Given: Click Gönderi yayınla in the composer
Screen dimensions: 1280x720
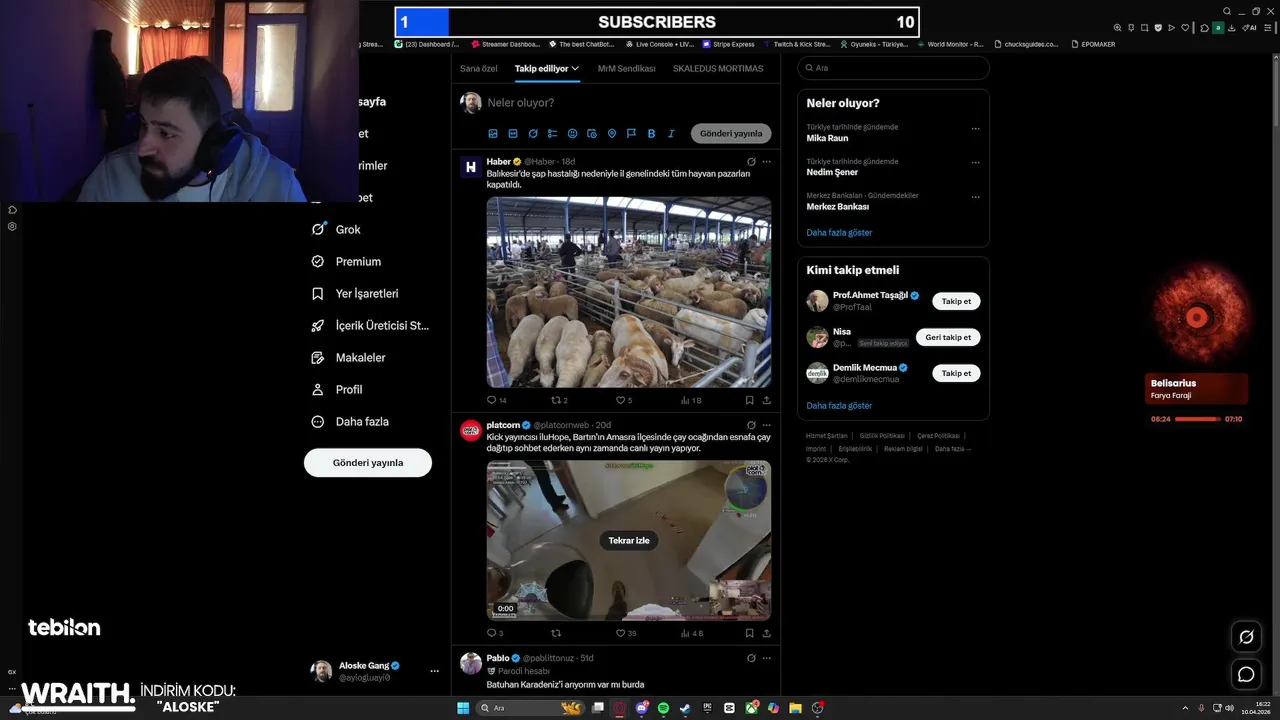Looking at the screenshot, I should [x=731, y=133].
